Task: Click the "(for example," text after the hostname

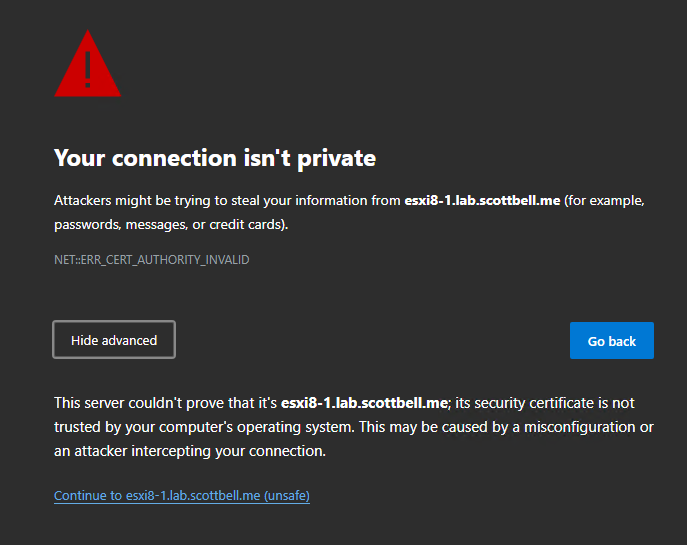Action: (604, 201)
